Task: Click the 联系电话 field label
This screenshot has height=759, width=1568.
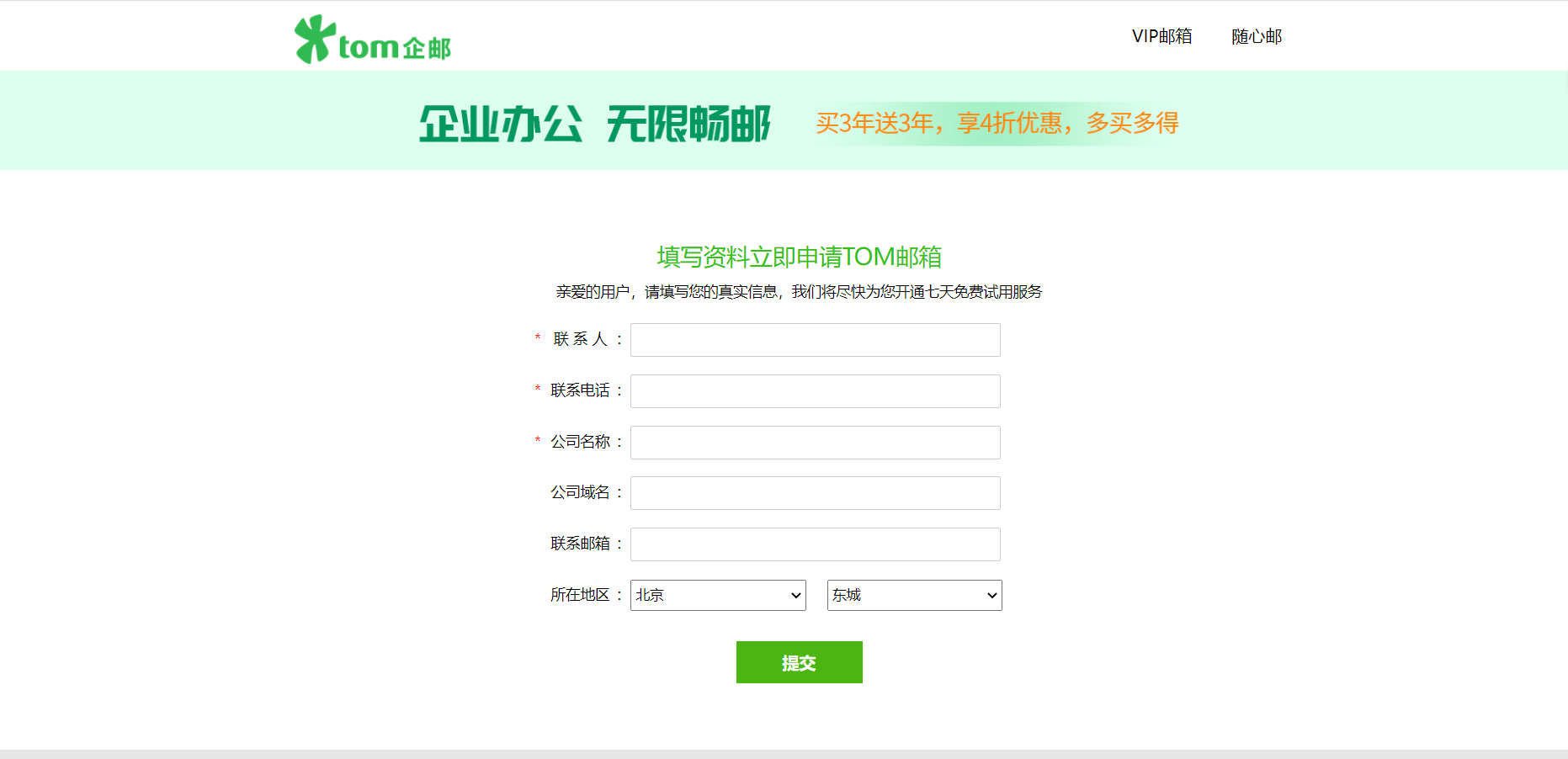Action: pos(581,390)
